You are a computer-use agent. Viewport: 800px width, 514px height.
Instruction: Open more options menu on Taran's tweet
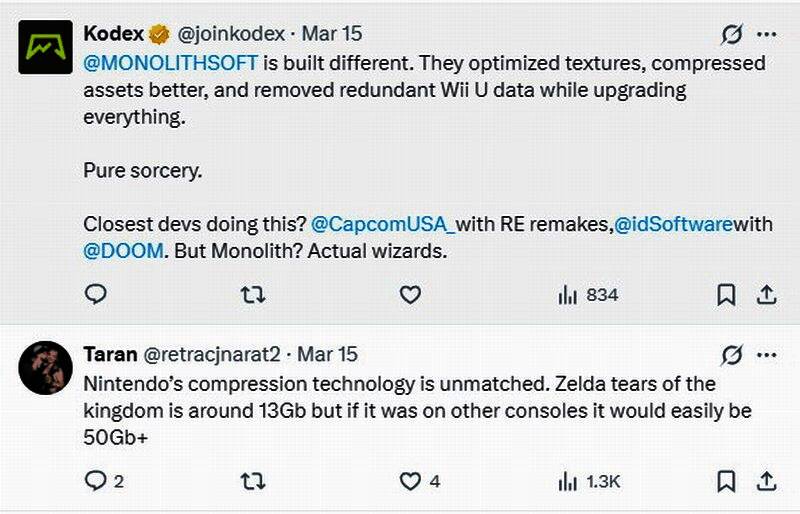coord(767,355)
